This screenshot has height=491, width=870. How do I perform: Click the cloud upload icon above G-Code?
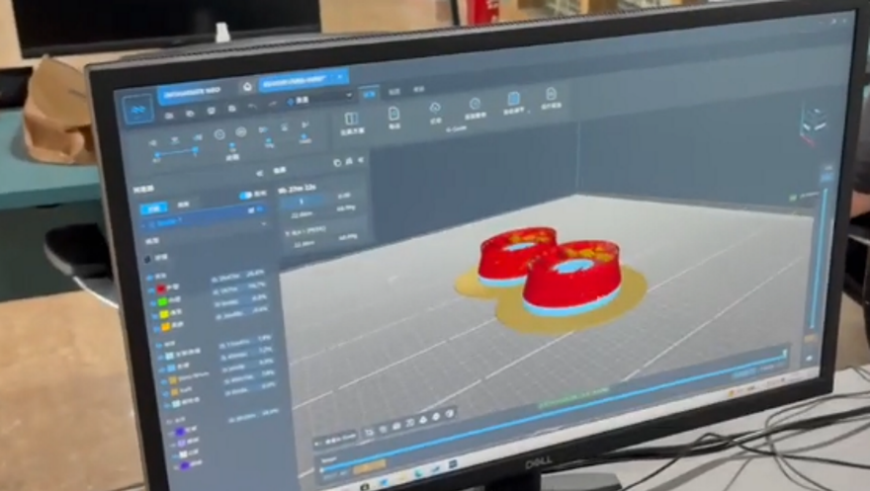point(435,108)
